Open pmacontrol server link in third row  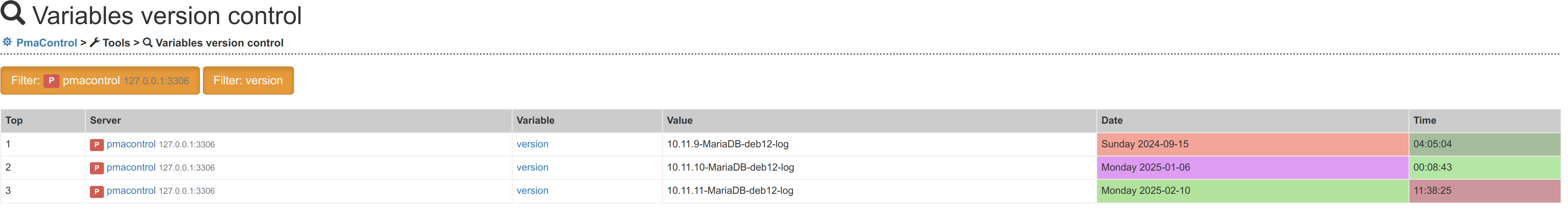pos(131,190)
